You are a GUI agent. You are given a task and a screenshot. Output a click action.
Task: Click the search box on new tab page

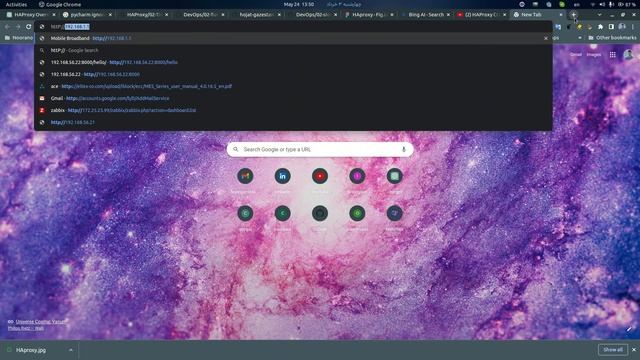click(x=320, y=149)
